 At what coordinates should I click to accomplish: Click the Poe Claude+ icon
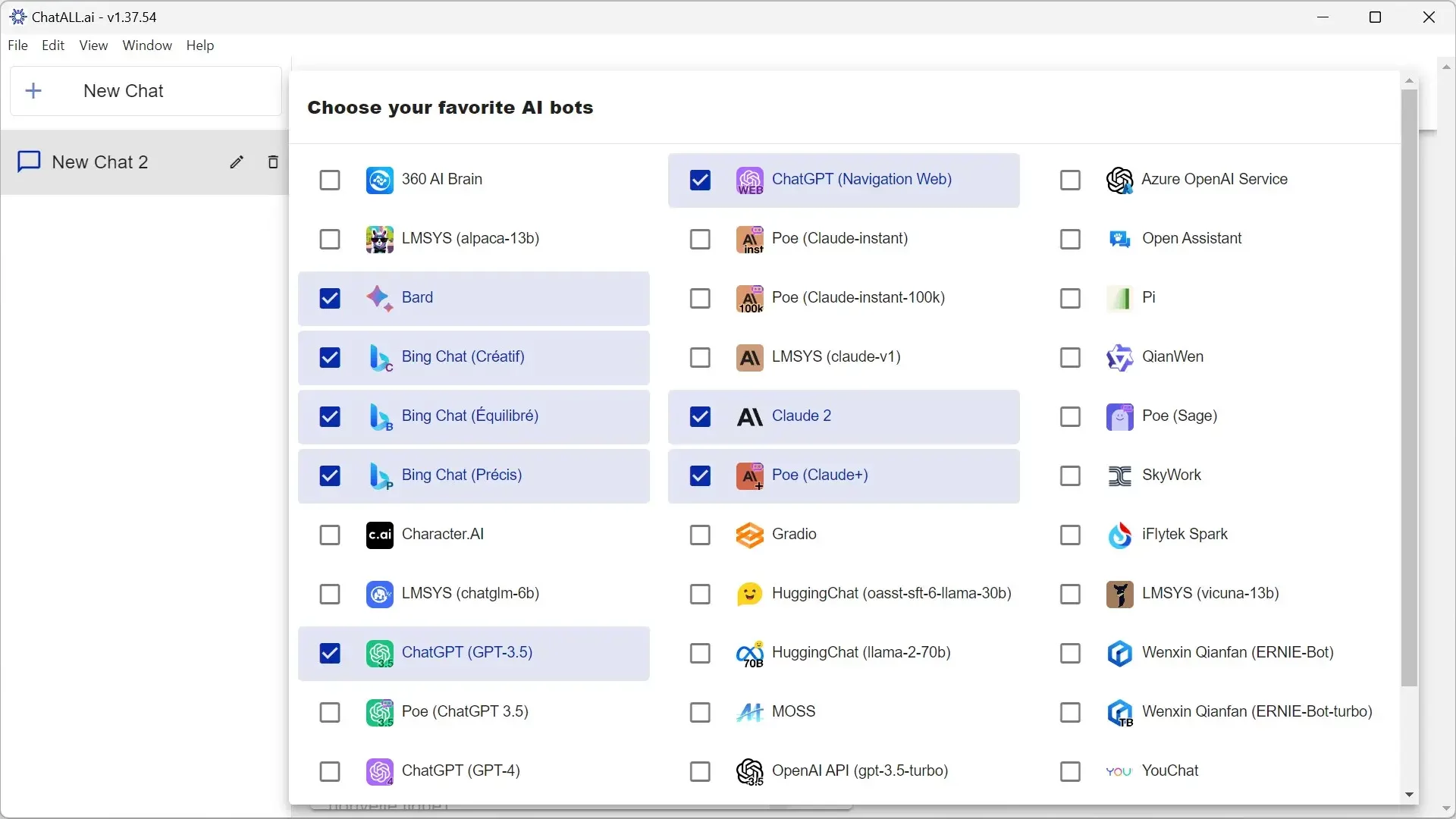(749, 476)
